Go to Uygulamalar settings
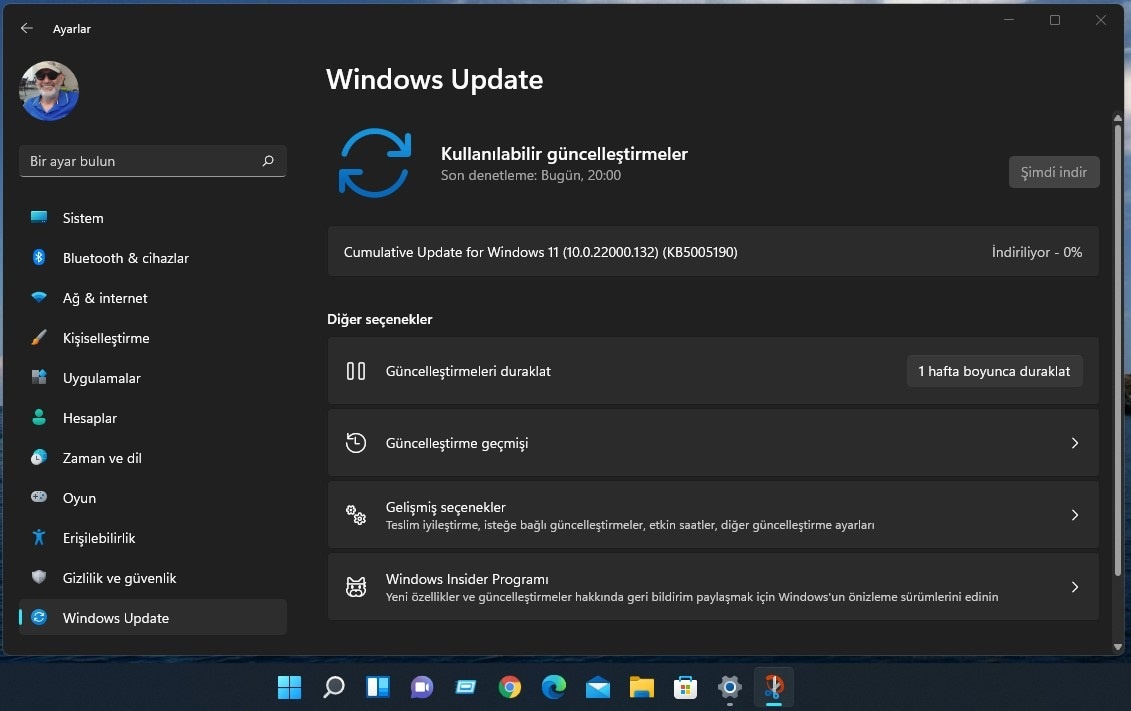This screenshot has width=1131, height=711. pos(153,378)
